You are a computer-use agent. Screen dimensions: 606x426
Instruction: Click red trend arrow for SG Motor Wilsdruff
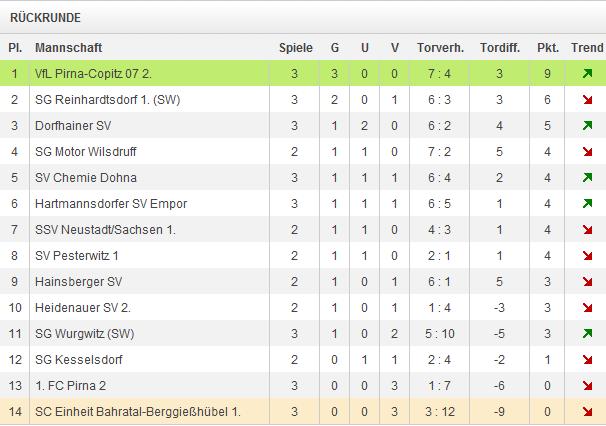(x=587, y=151)
